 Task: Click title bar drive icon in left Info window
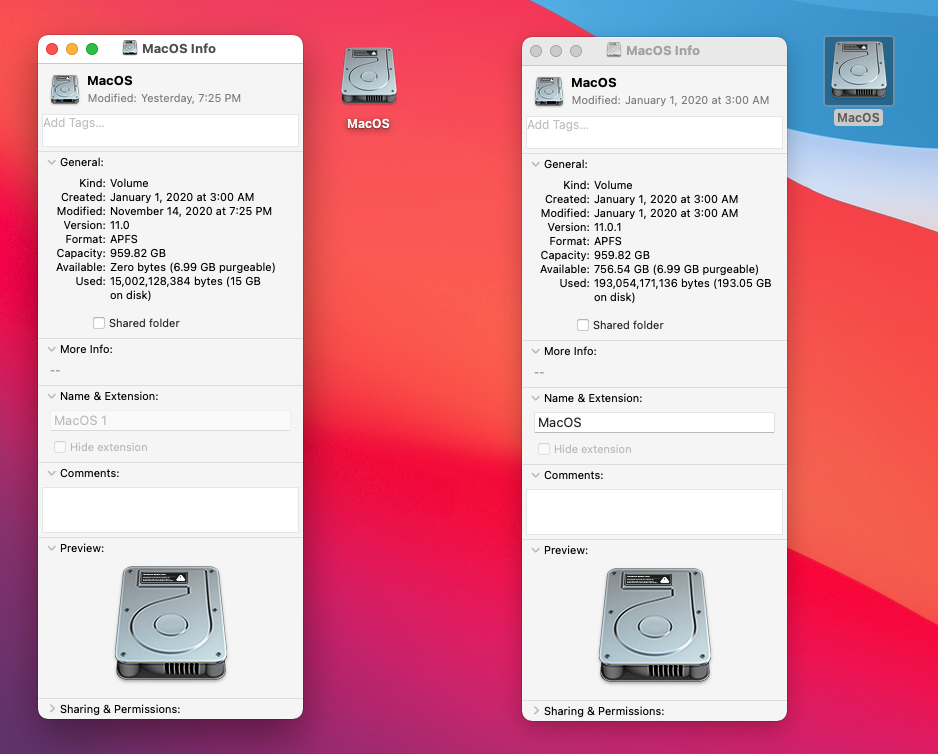click(x=130, y=48)
